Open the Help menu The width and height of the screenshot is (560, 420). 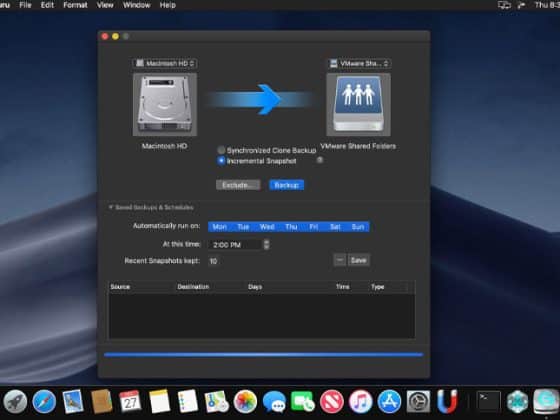[x=168, y=5]
